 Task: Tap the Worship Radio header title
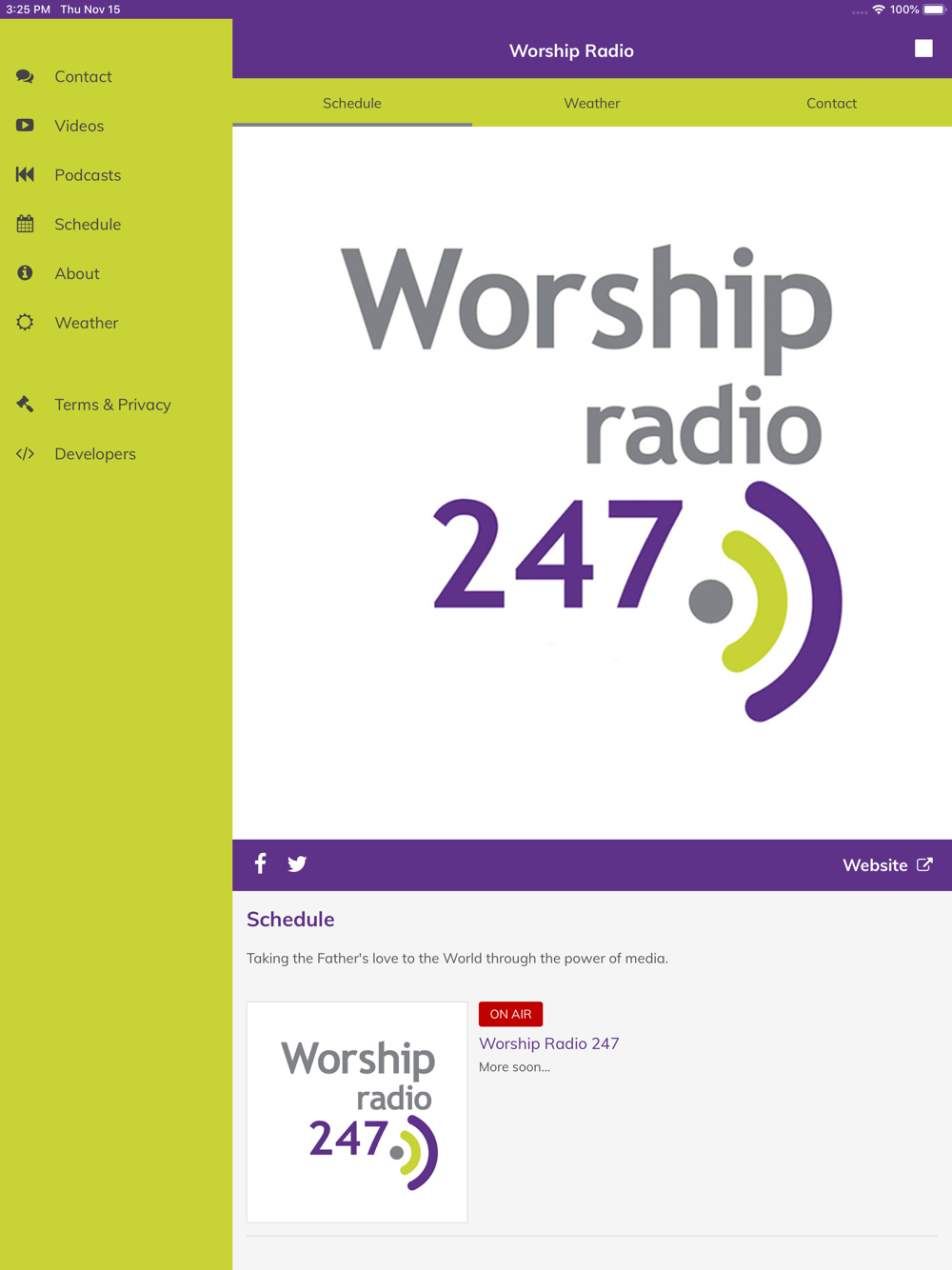click(571, 50)
